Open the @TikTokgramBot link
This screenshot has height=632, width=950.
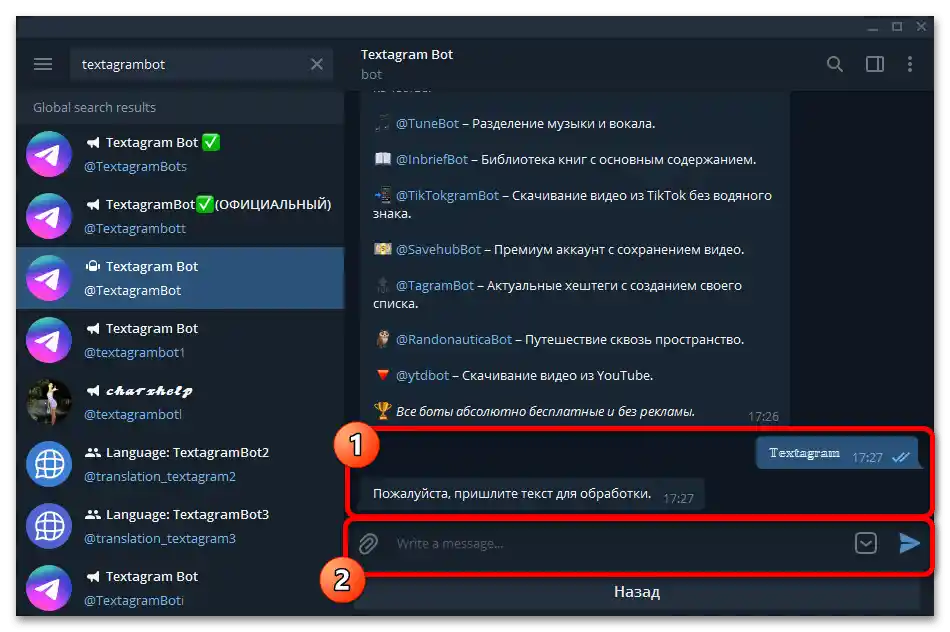(x=447, y=195)
